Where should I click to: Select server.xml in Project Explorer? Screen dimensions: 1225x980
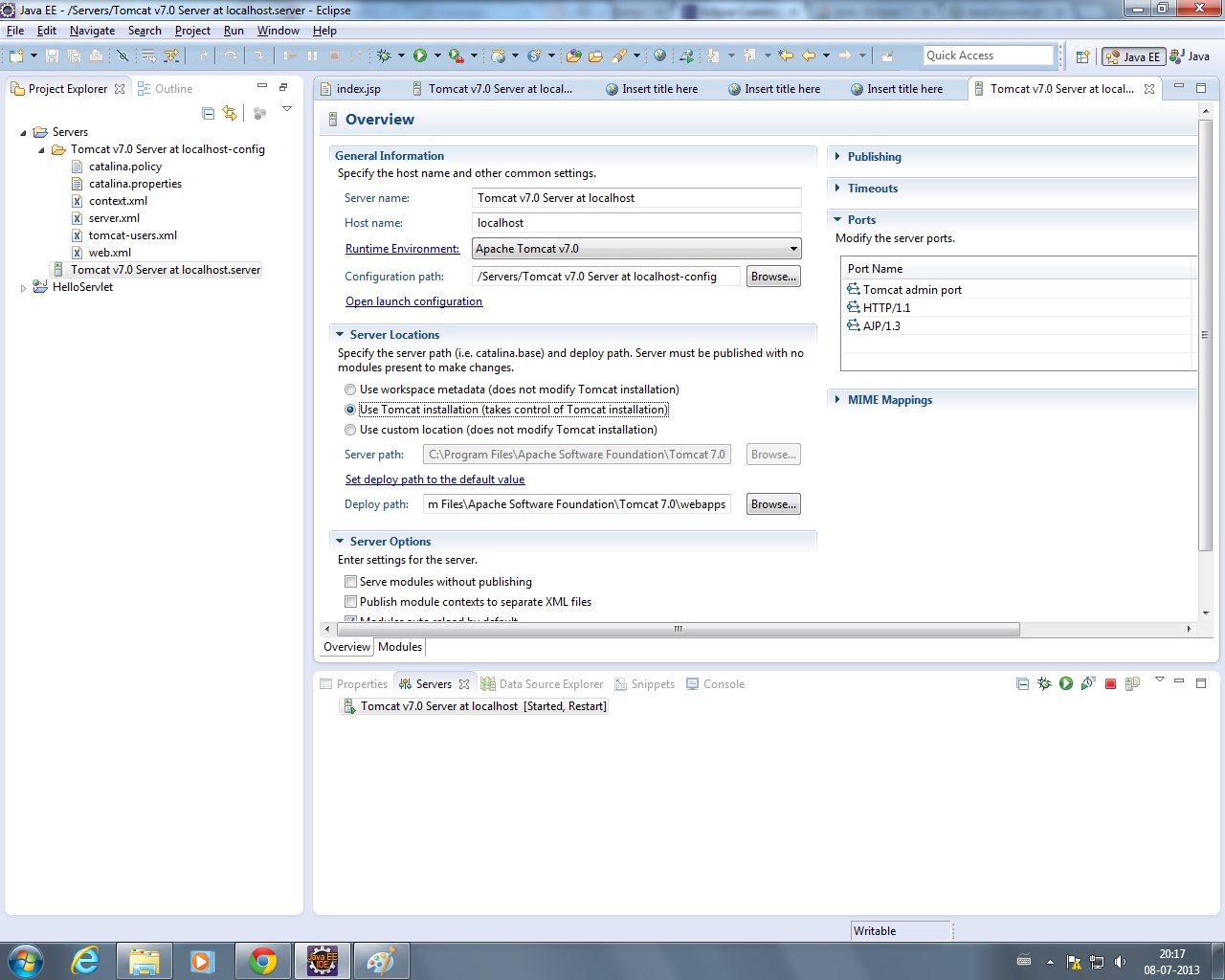point(114,218)
